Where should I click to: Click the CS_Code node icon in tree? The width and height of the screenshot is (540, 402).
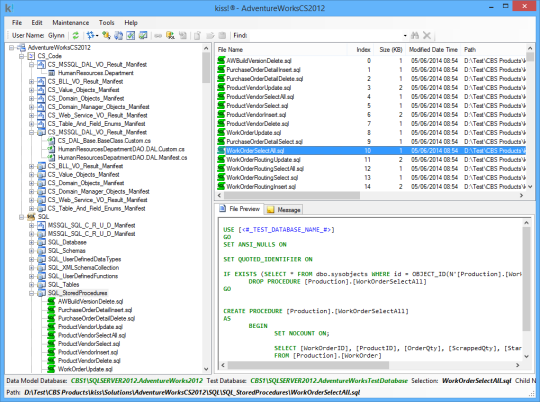(x=31, y=56)
